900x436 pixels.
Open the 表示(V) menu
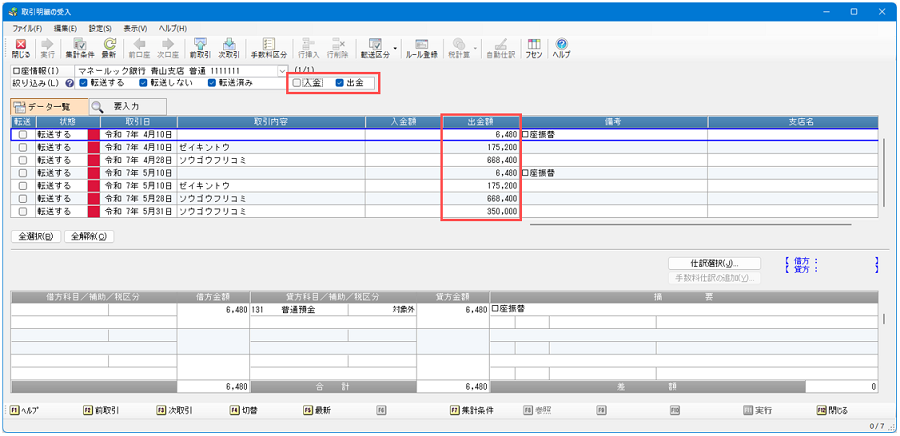point(135,28)
